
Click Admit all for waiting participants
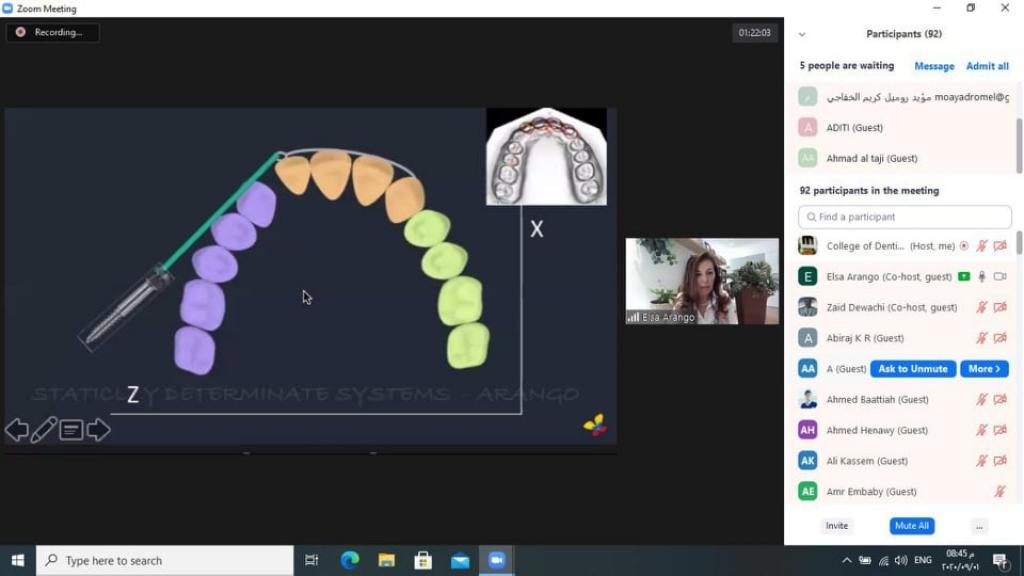point(987,66)
